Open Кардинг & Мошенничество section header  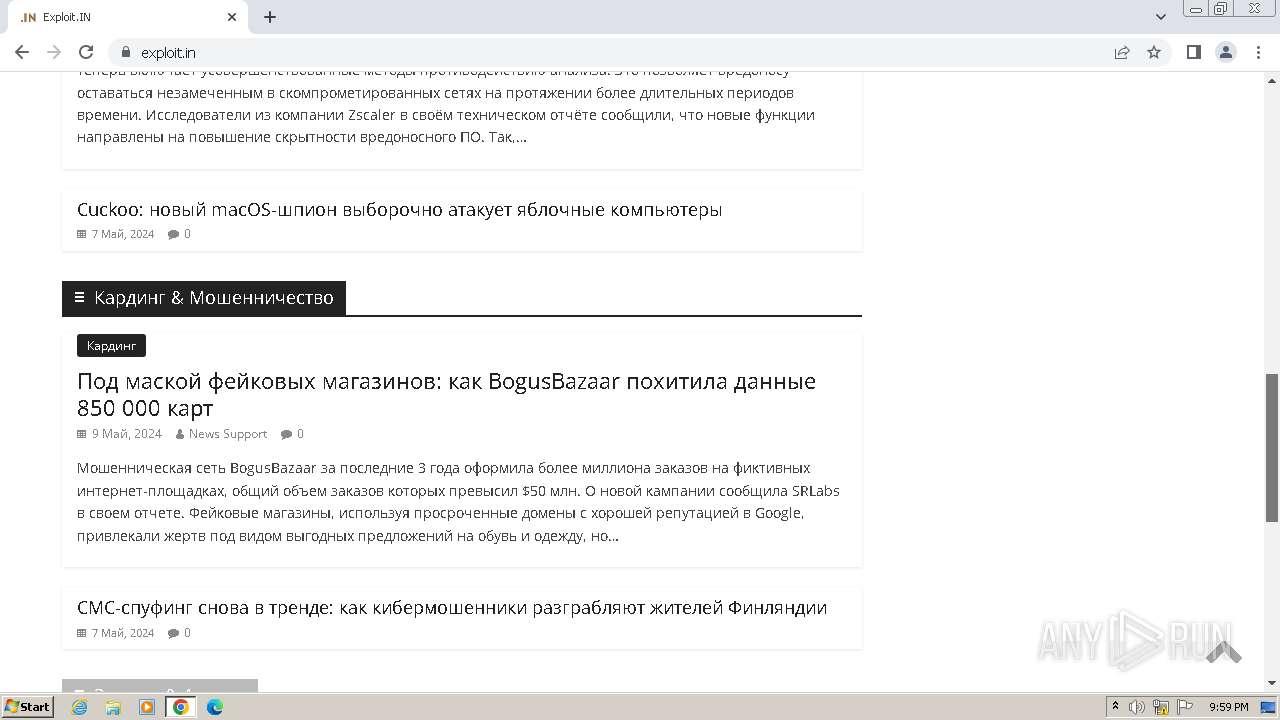pyautogui.click(x=204, y=298)
